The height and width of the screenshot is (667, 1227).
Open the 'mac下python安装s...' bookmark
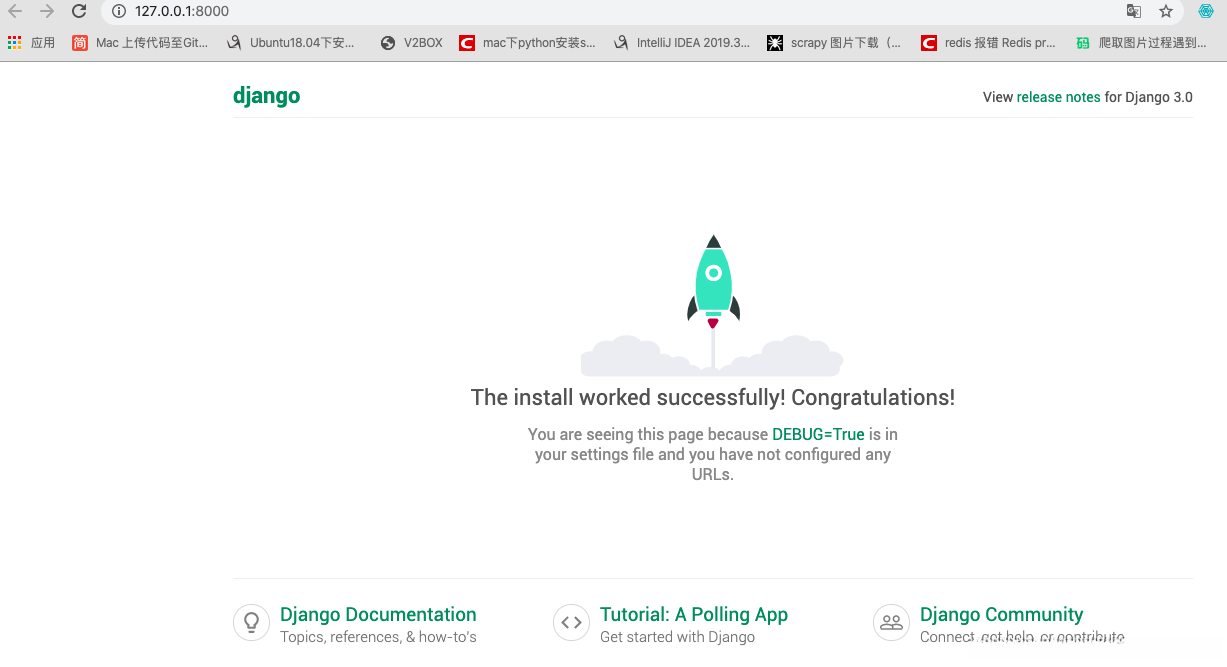point(528,43)
